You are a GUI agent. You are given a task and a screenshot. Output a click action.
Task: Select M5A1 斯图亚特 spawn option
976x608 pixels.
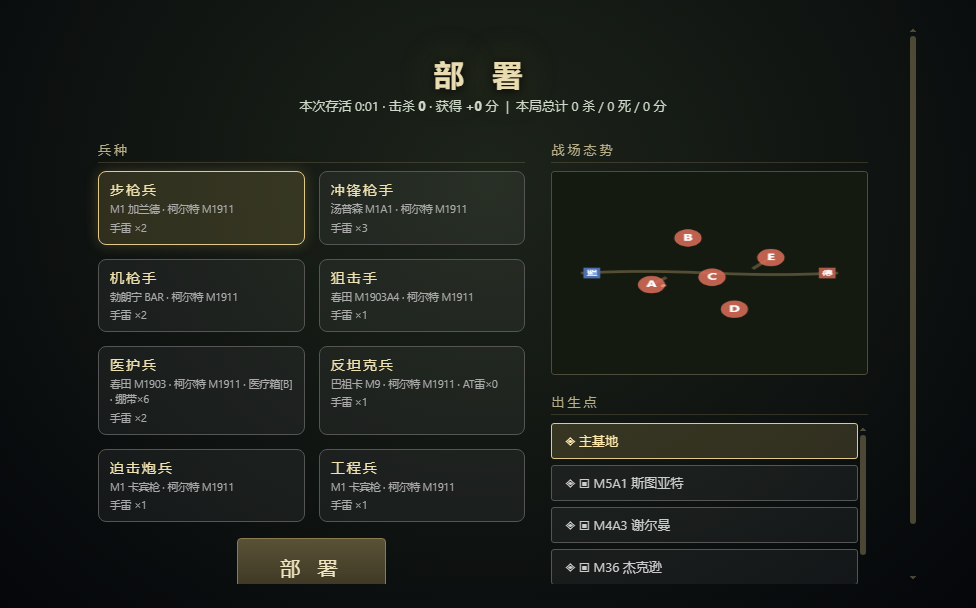tap(704, 483)
